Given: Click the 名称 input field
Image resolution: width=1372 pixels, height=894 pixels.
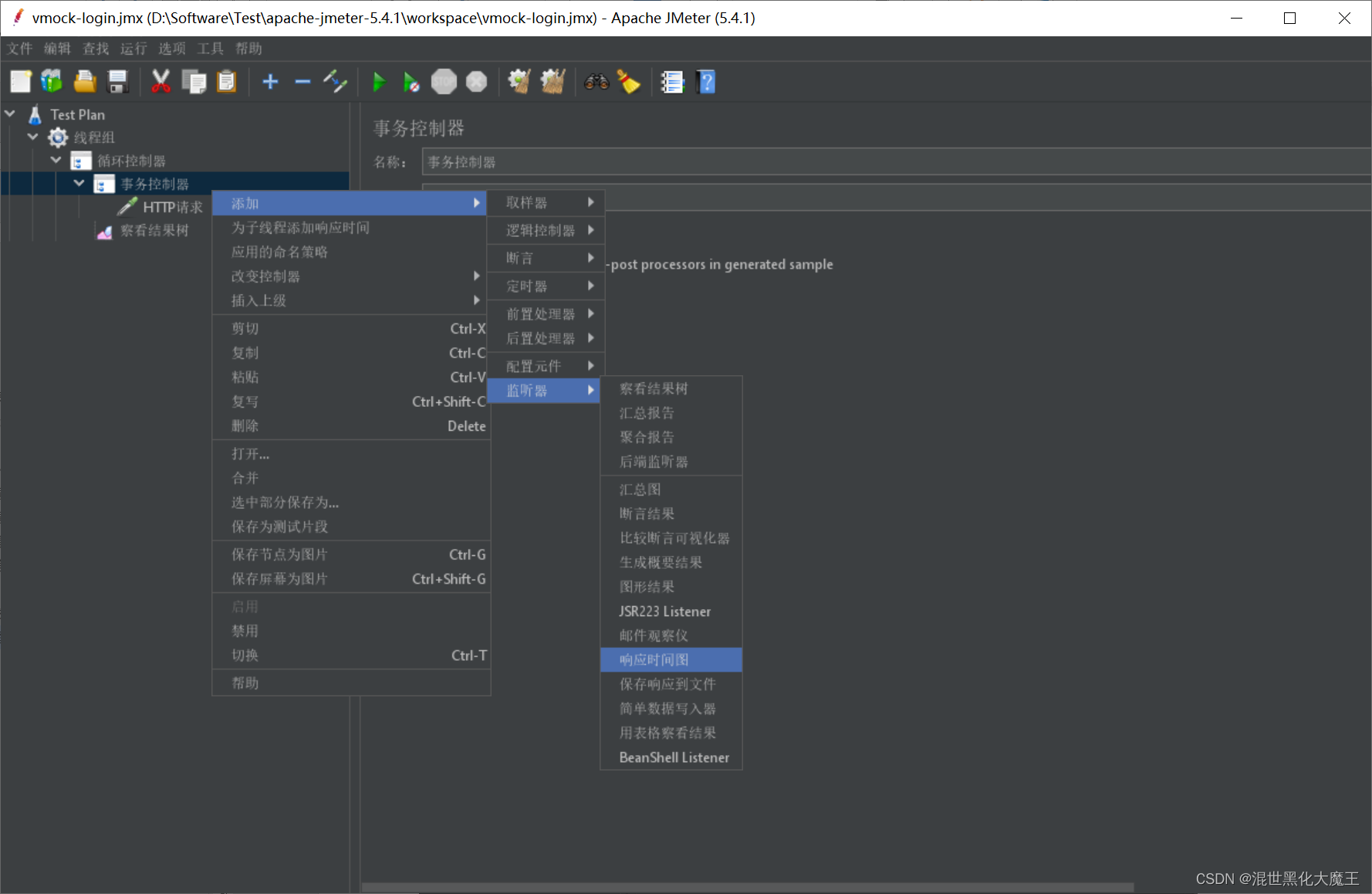Looking at the screenshot, I should pos(897,162).
